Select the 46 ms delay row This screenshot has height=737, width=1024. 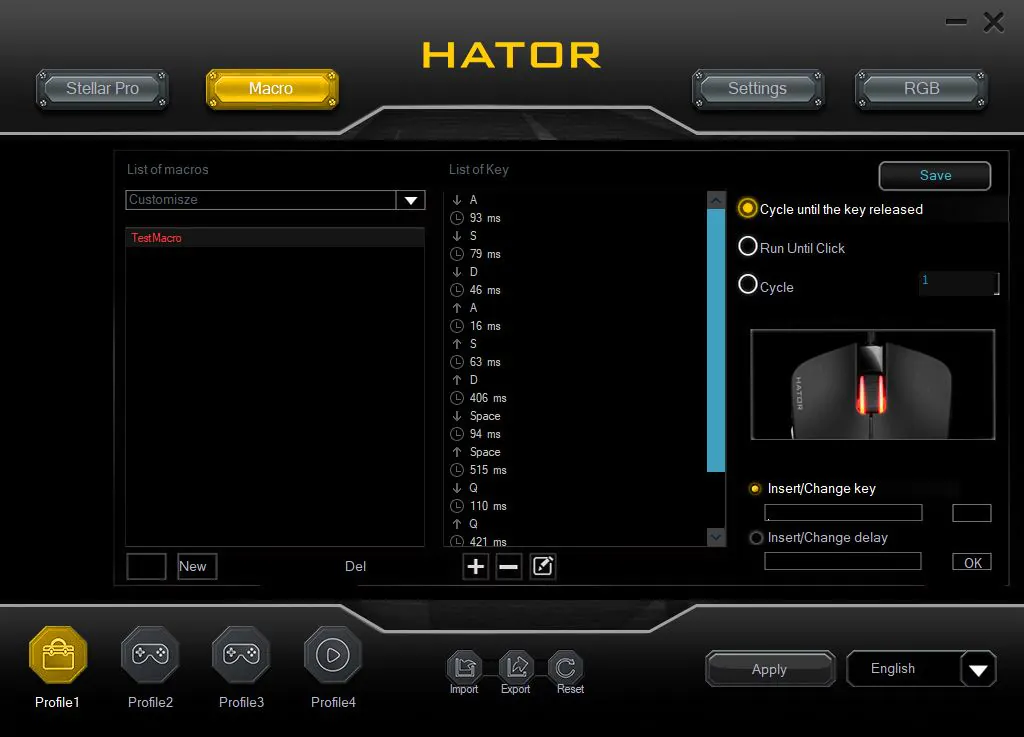point(577,290)
